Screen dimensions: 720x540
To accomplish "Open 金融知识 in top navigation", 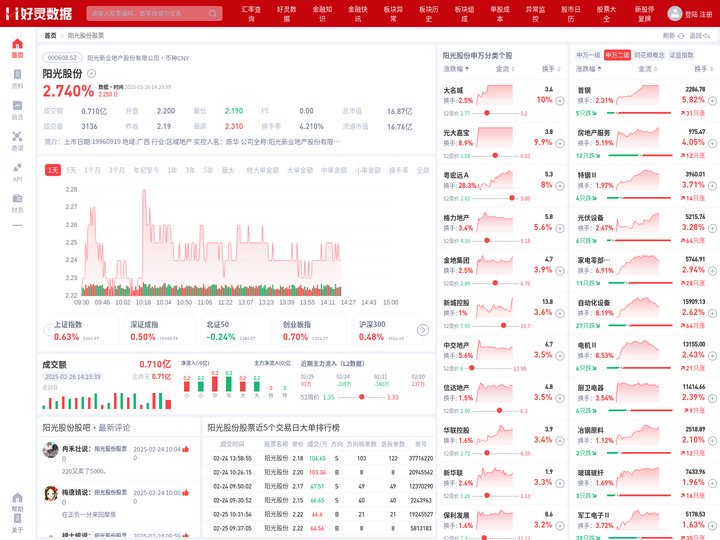I will (322, 14).
